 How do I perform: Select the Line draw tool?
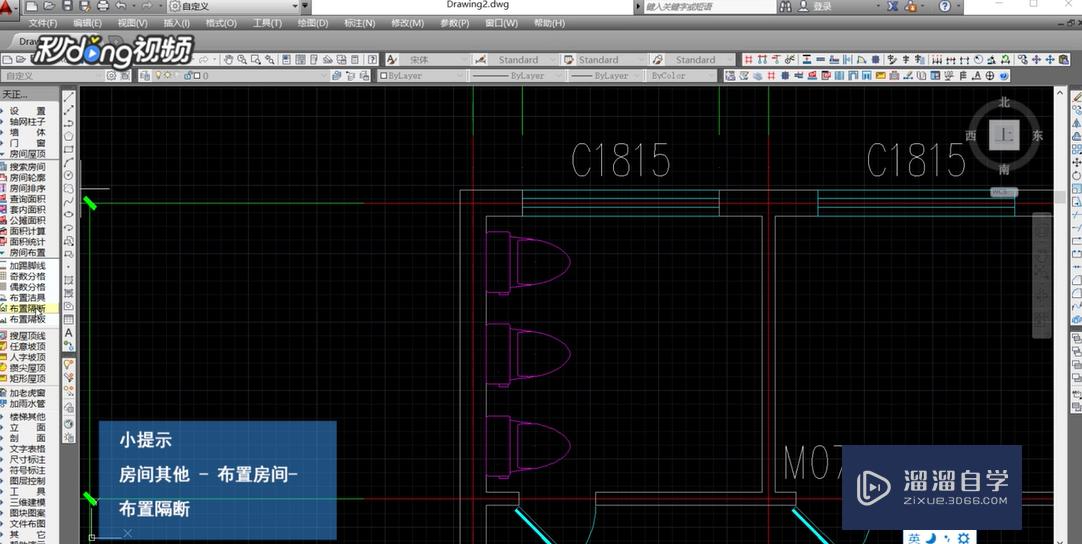(69, 97)
